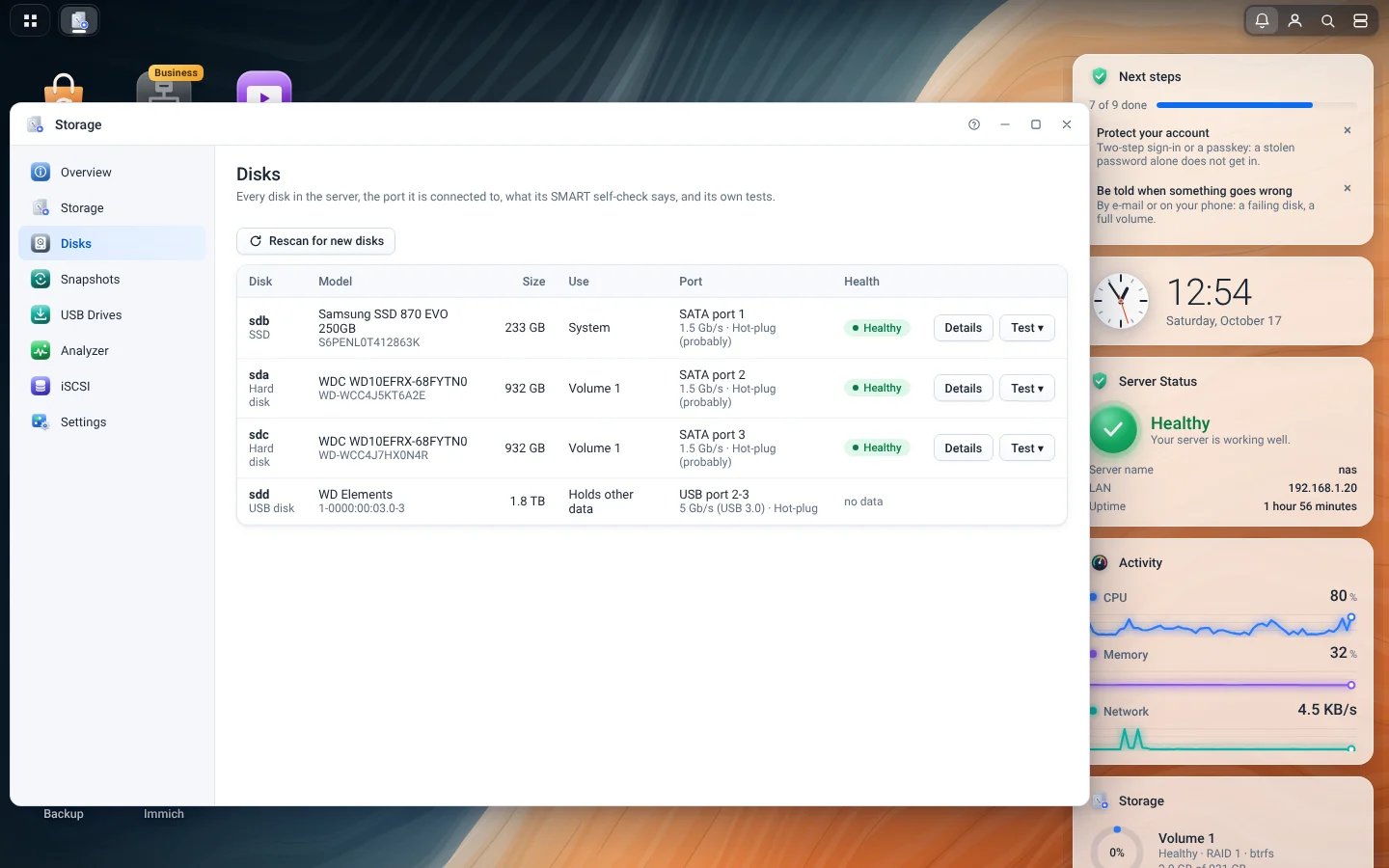Image resolution: width=1389 pixels, height=868 pixels.
Task: Open the CPU activity graph
Action: pos(1223,625)
